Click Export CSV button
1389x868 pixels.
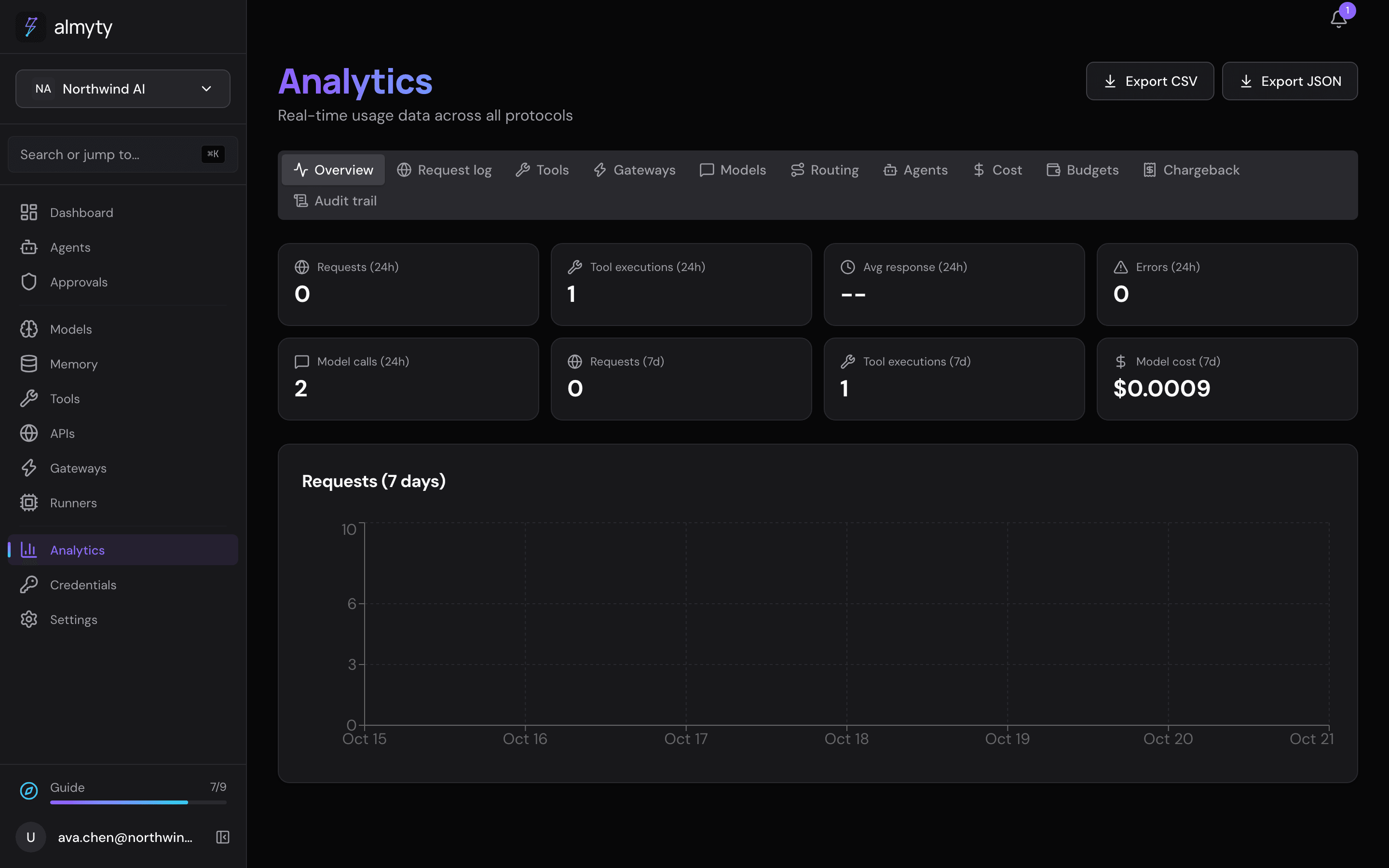1150,81
